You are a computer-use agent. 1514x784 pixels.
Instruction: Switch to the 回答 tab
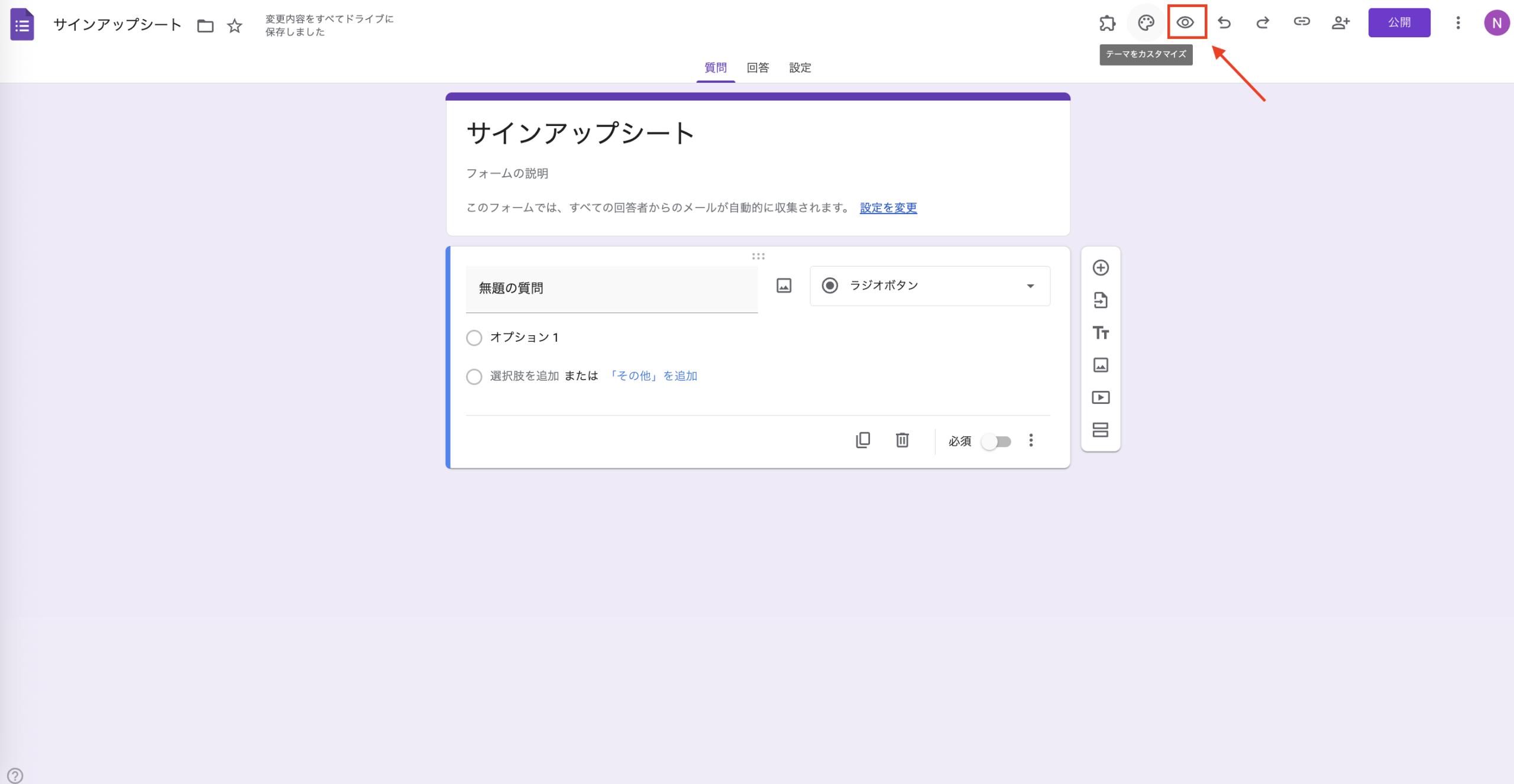pyautogui.click(x=758, y=67)
